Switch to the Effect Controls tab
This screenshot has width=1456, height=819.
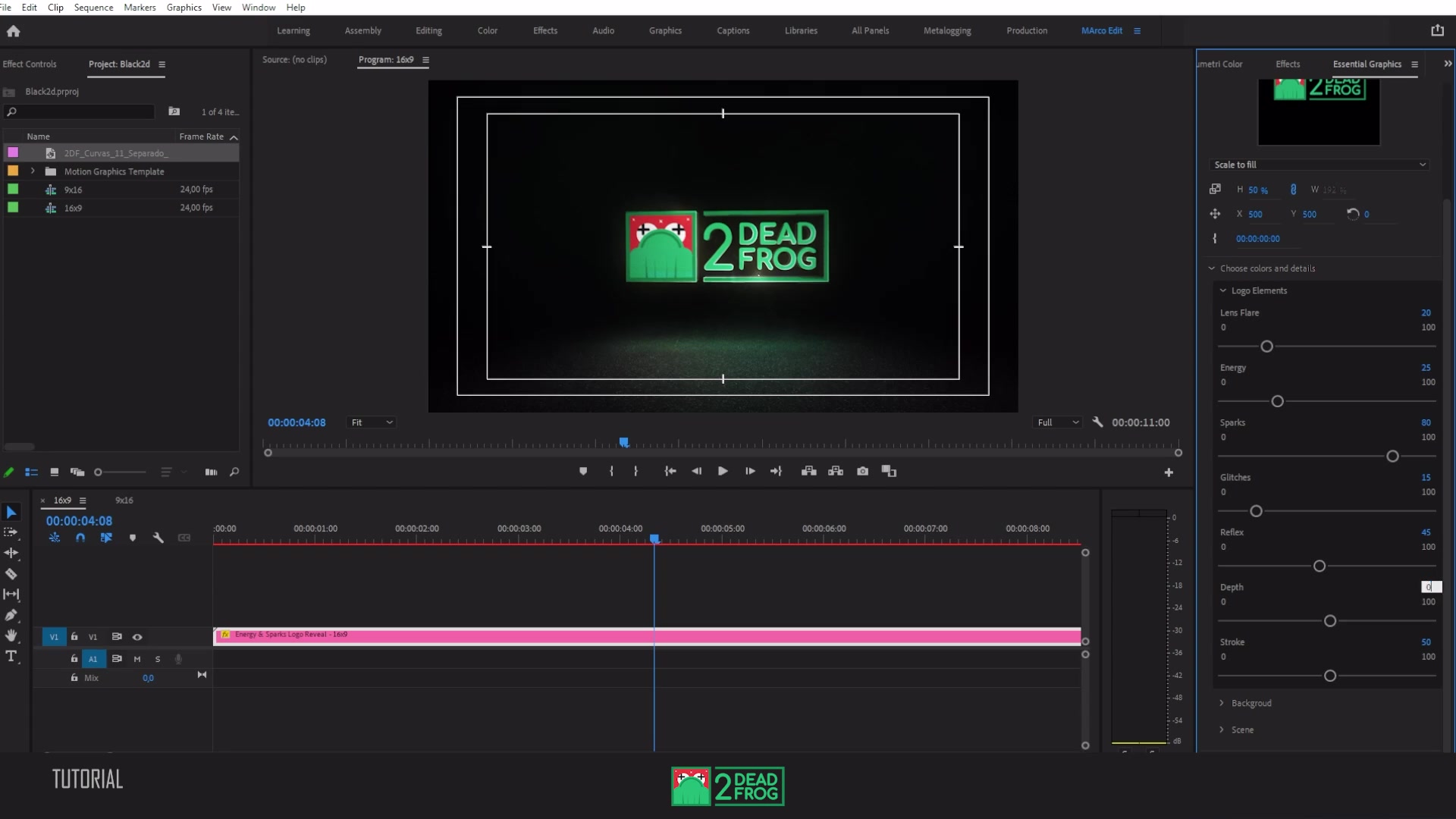[x=30, y=64]
